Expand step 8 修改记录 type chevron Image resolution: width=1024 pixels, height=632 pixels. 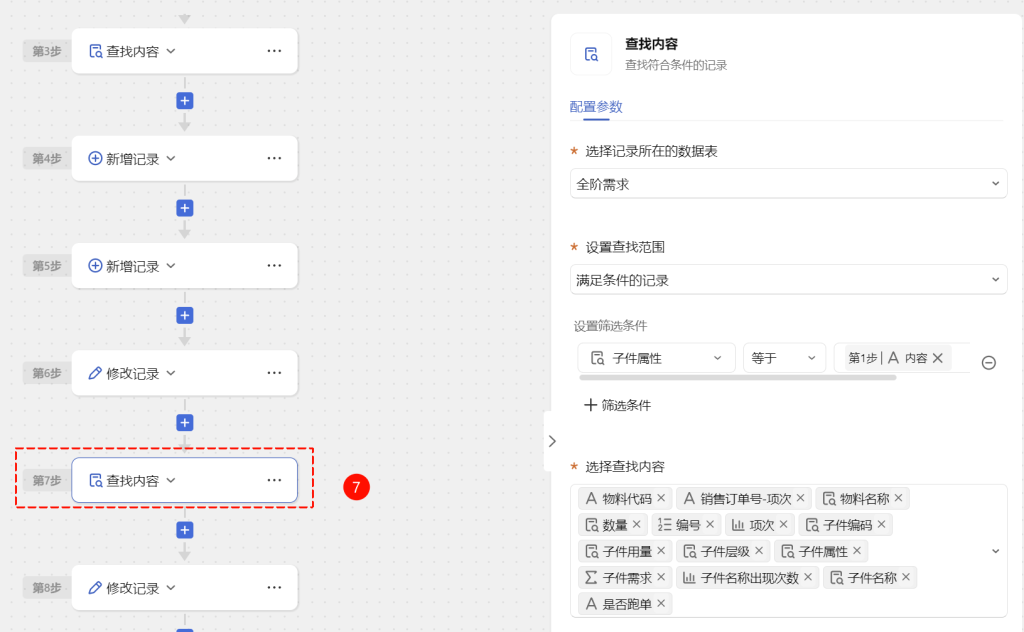click(171, 588)
